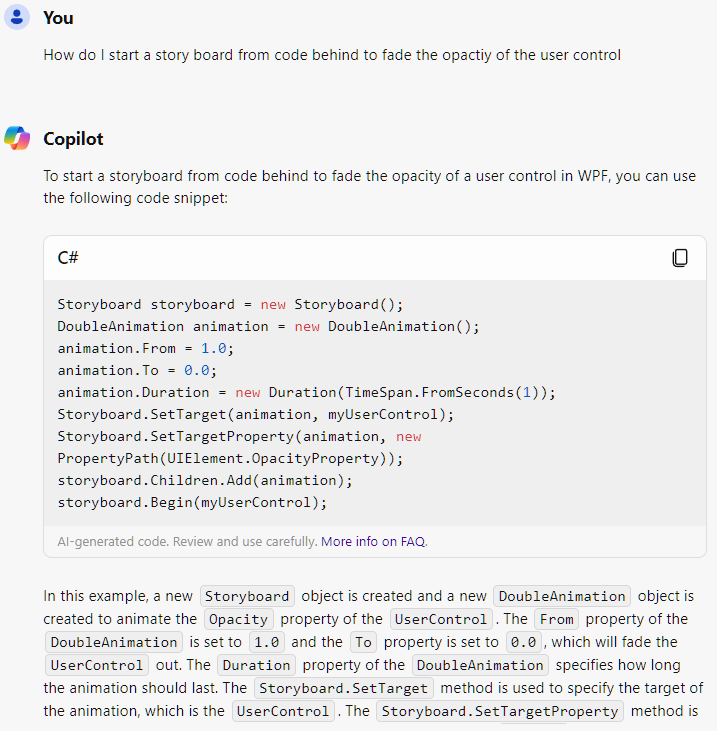The image size is (717, 731).
Task: Click the Opacity inline code chip
Action: (238, 619)
